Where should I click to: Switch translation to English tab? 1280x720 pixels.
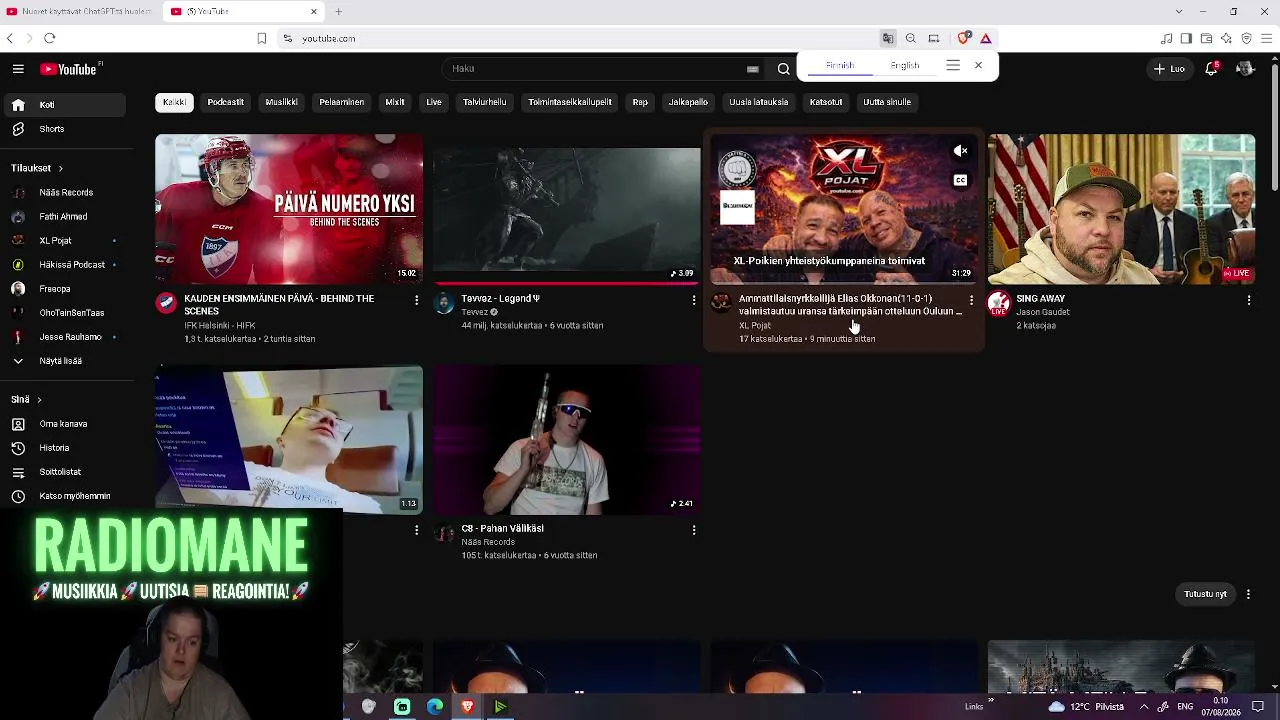(x=905, y=65)
